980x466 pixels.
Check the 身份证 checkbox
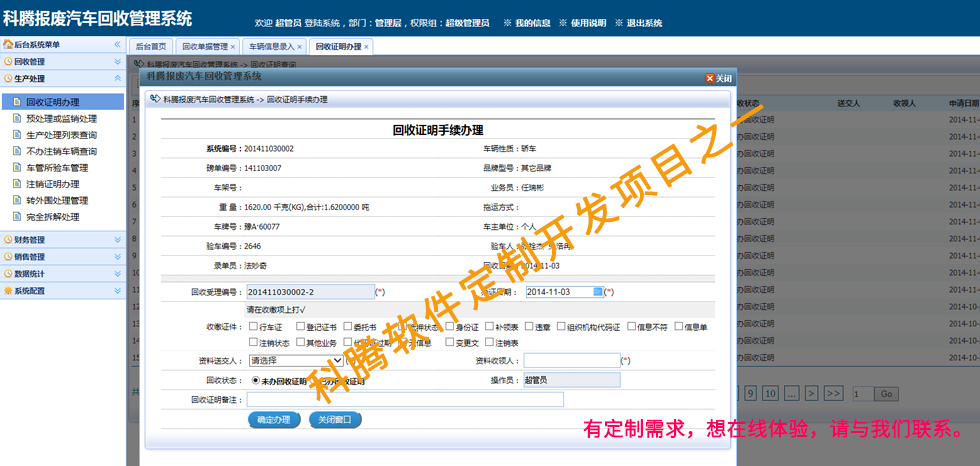click(x=449, y=326)
